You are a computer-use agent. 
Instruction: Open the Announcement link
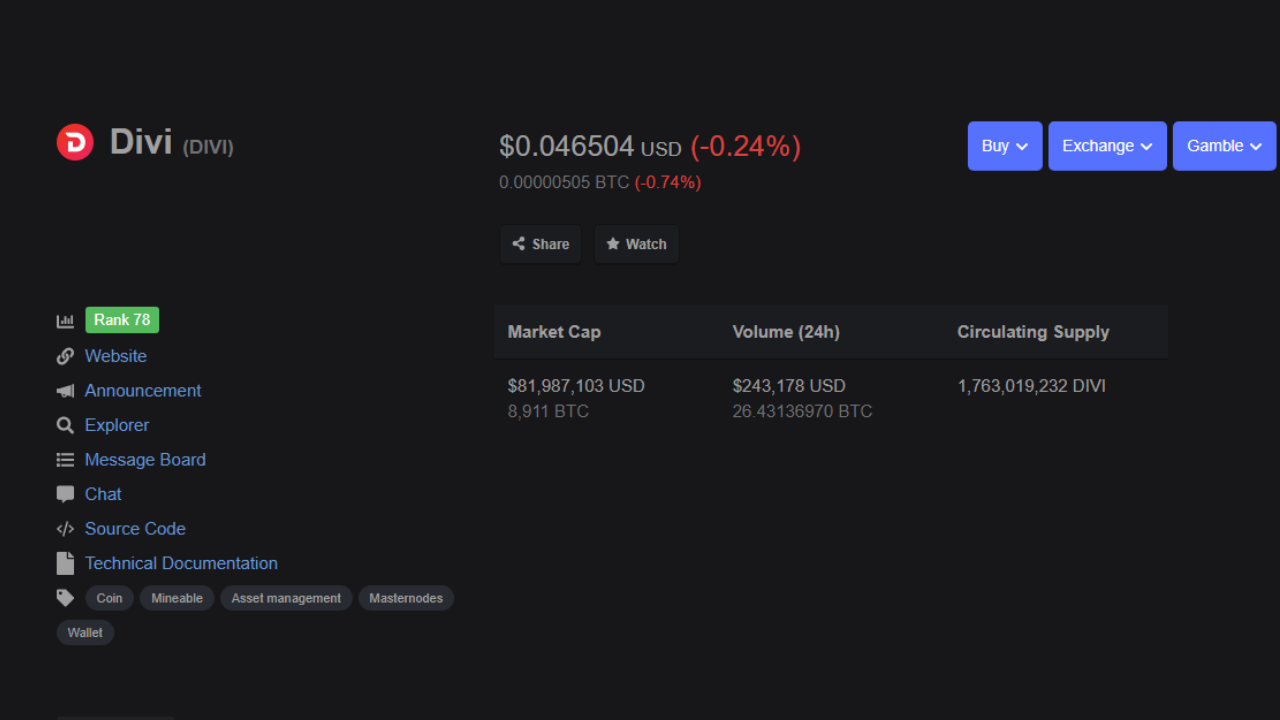[143, 391]
